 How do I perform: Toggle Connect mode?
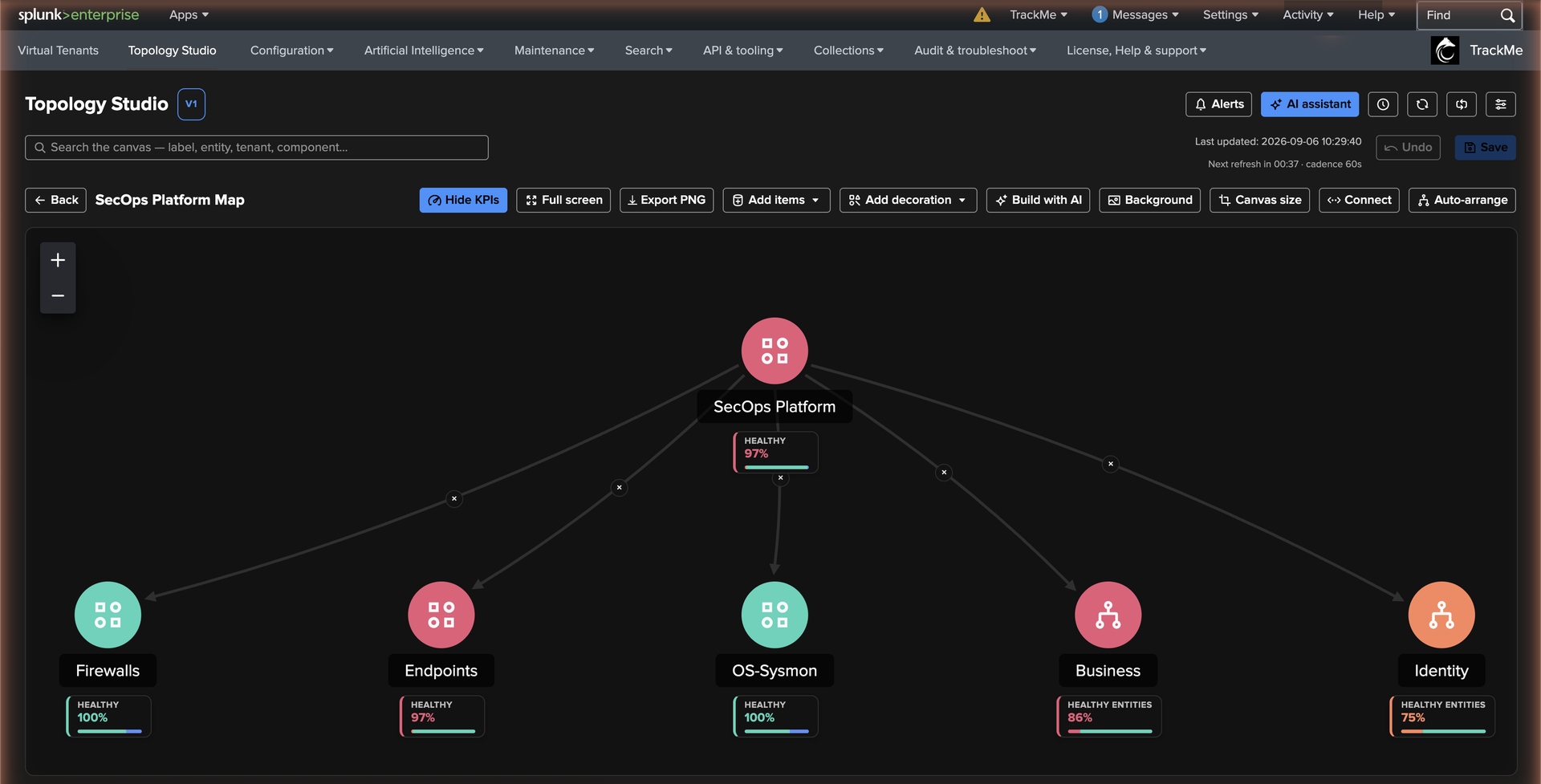pos(1359,200)
